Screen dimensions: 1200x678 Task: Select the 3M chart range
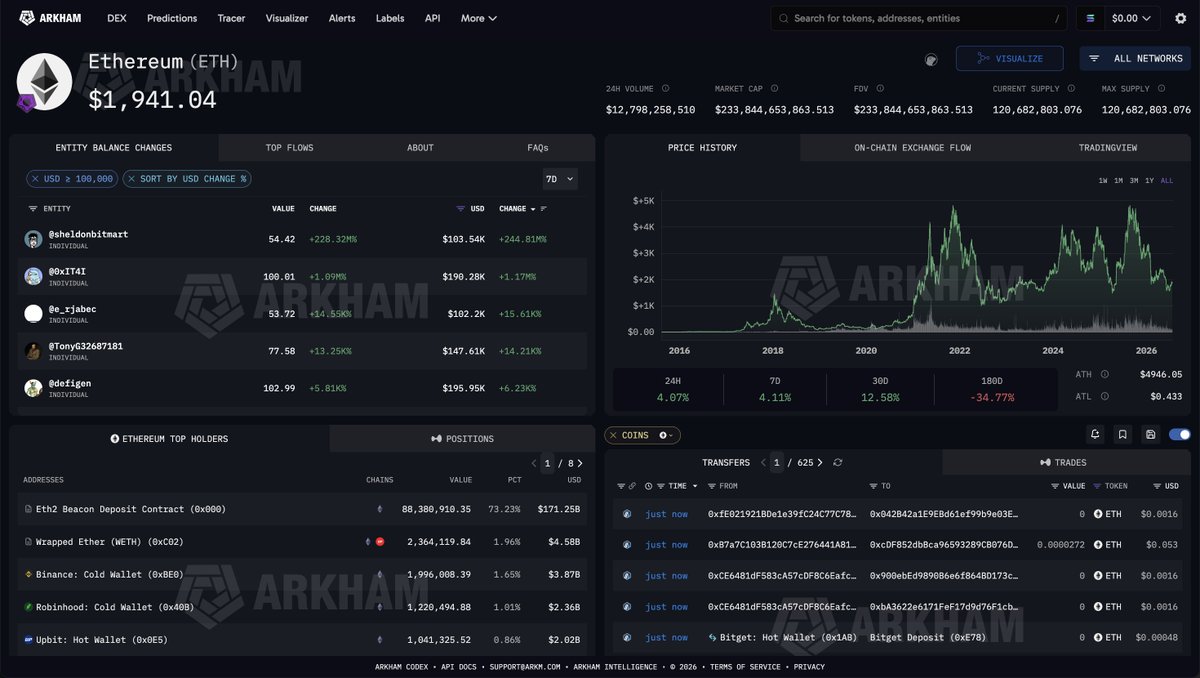pyautogui.click(x=1134, y=181)
